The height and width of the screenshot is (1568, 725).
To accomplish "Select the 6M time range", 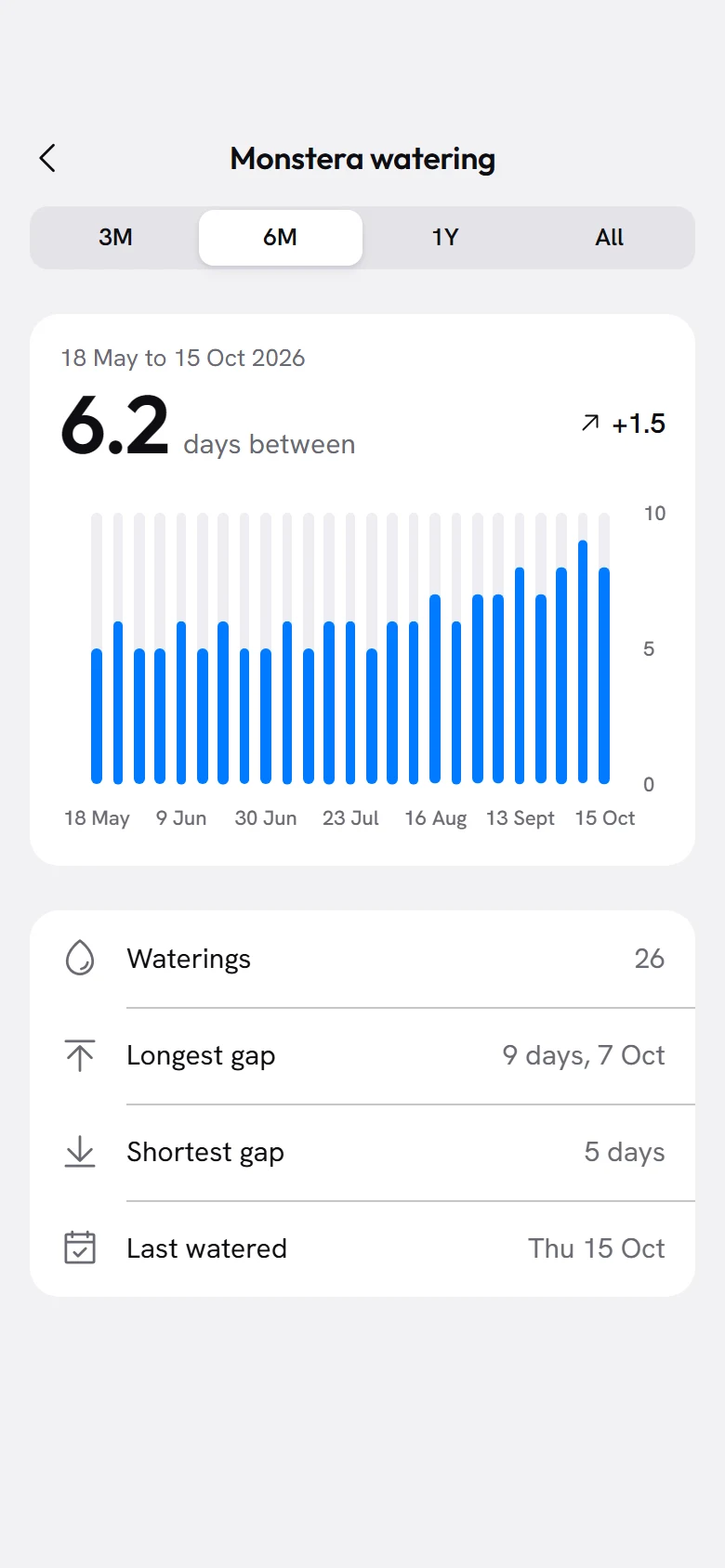I will (x=281, y=238).
